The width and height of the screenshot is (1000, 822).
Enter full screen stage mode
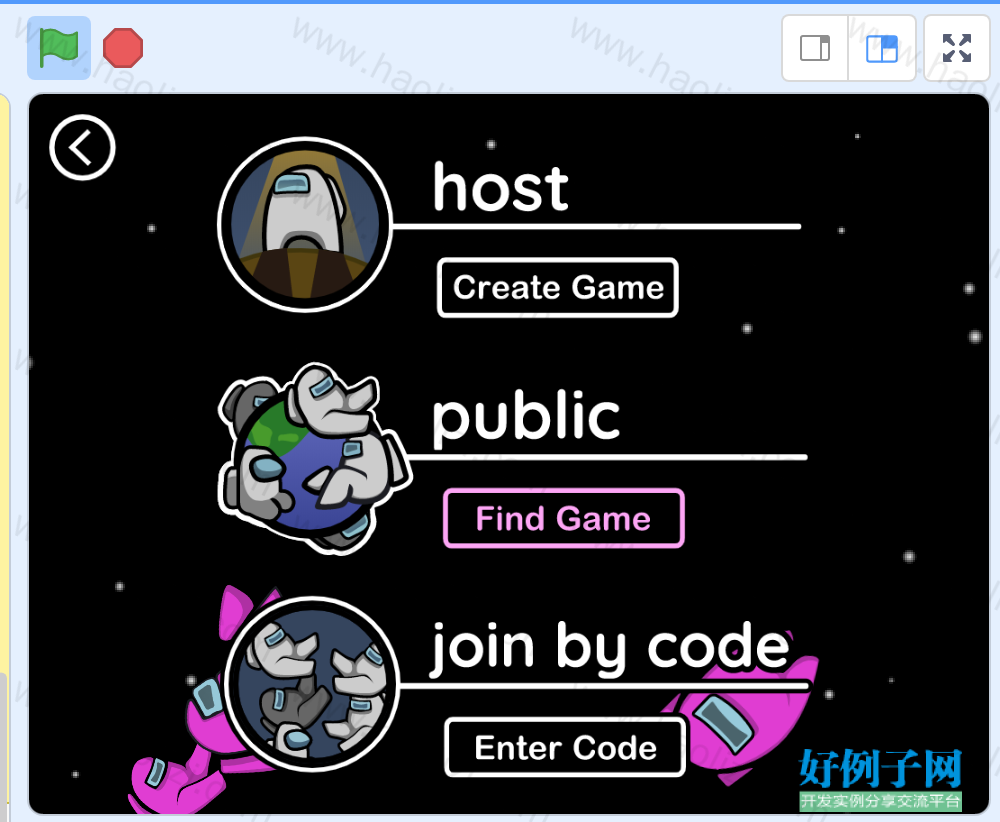(957, 48)
